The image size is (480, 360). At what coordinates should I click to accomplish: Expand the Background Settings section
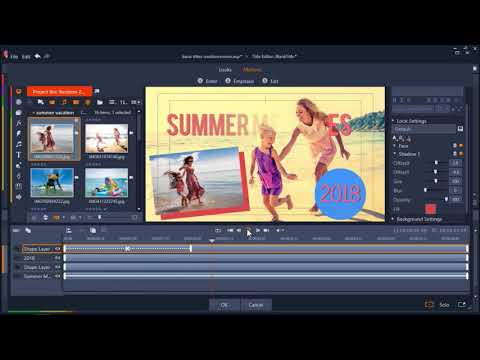point(393,219)
